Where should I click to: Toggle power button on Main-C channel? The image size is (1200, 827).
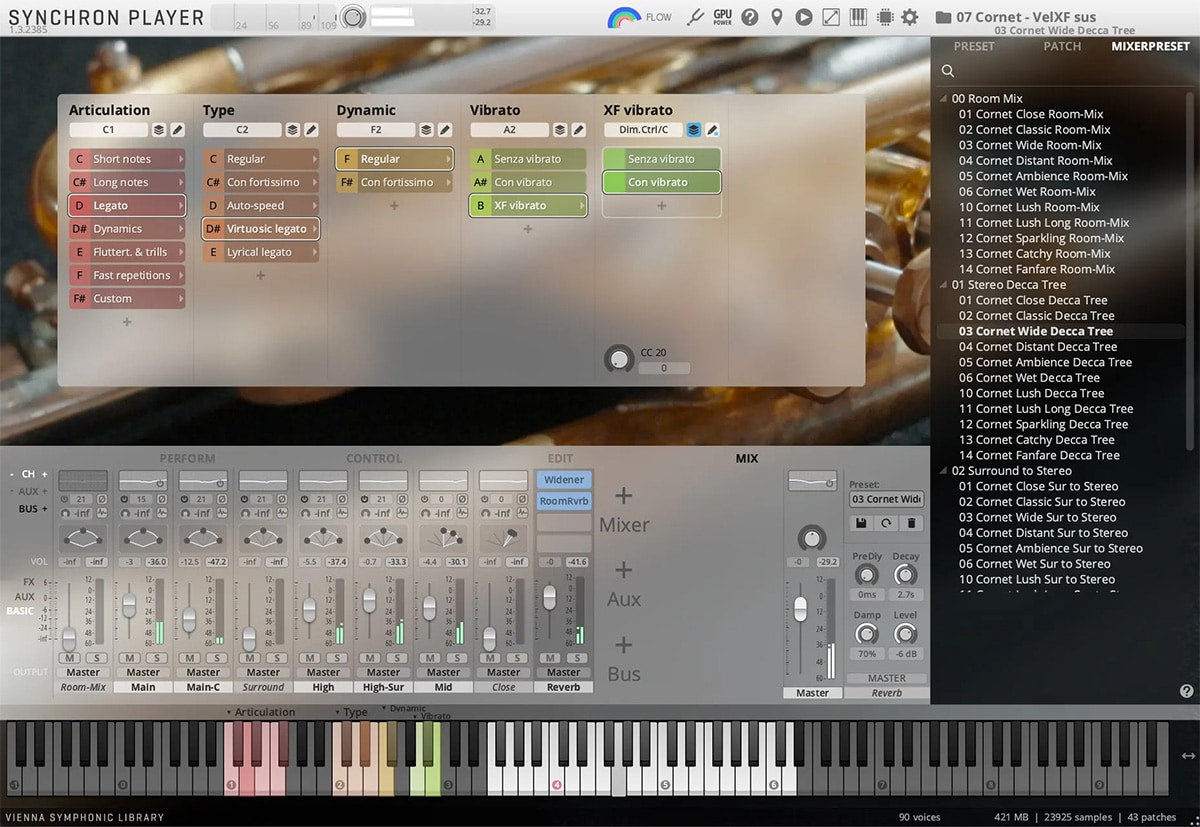184,499
